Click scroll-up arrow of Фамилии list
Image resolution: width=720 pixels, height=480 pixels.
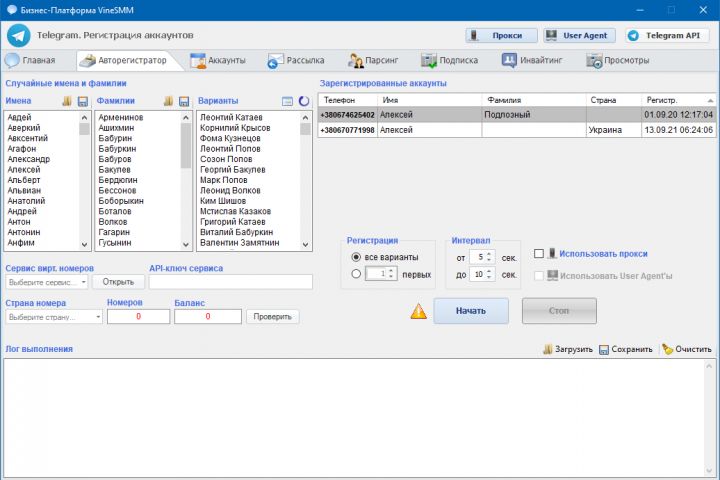(186, 118)
